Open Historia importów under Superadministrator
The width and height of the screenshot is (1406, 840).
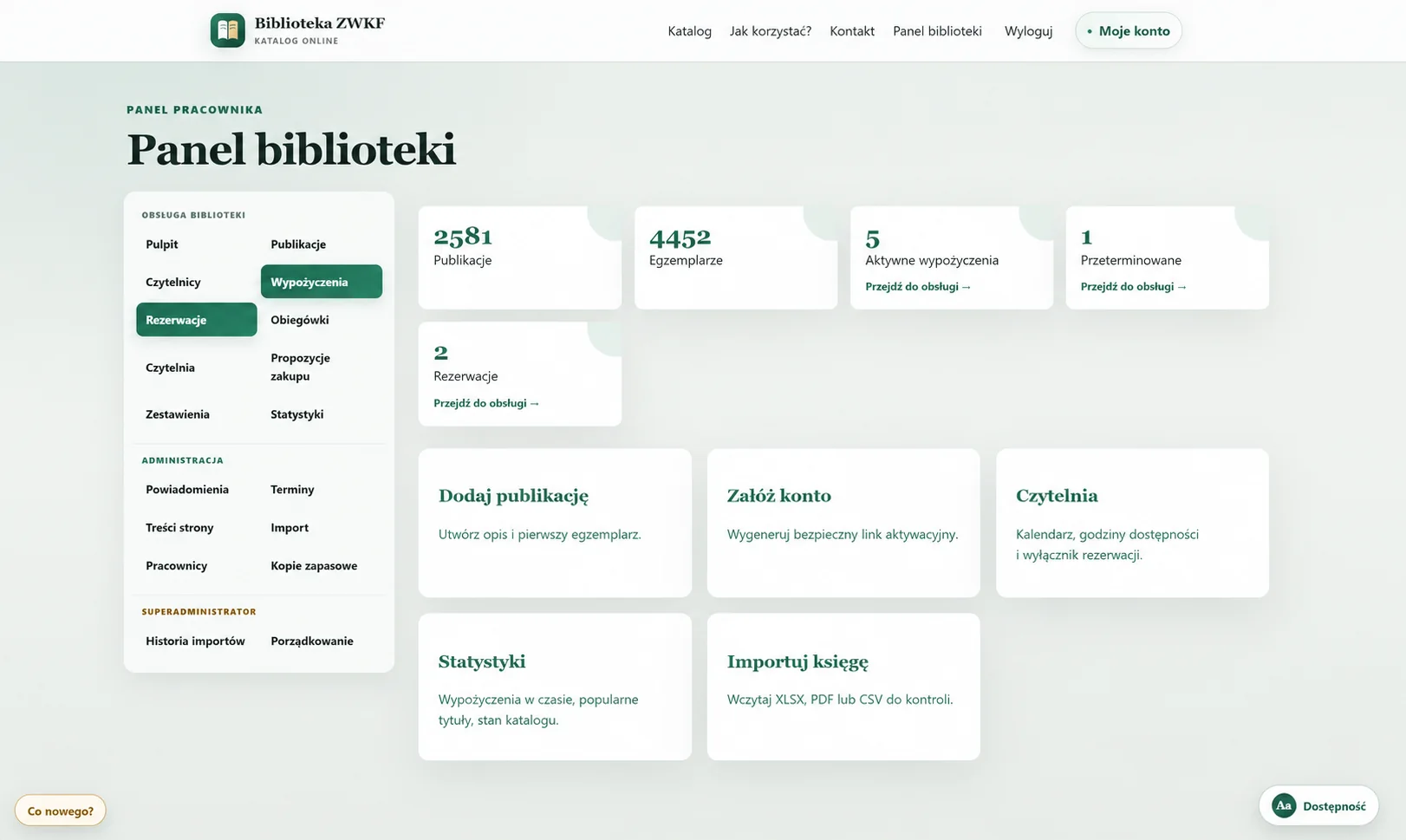197,641
